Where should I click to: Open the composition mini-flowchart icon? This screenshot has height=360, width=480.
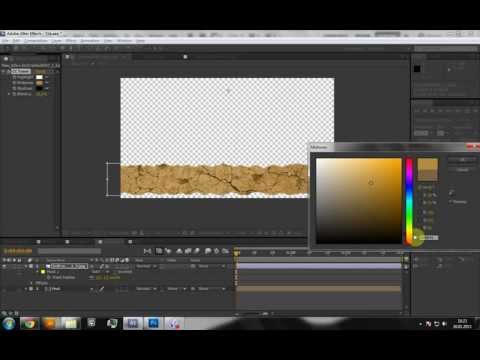tap(148, 251)
